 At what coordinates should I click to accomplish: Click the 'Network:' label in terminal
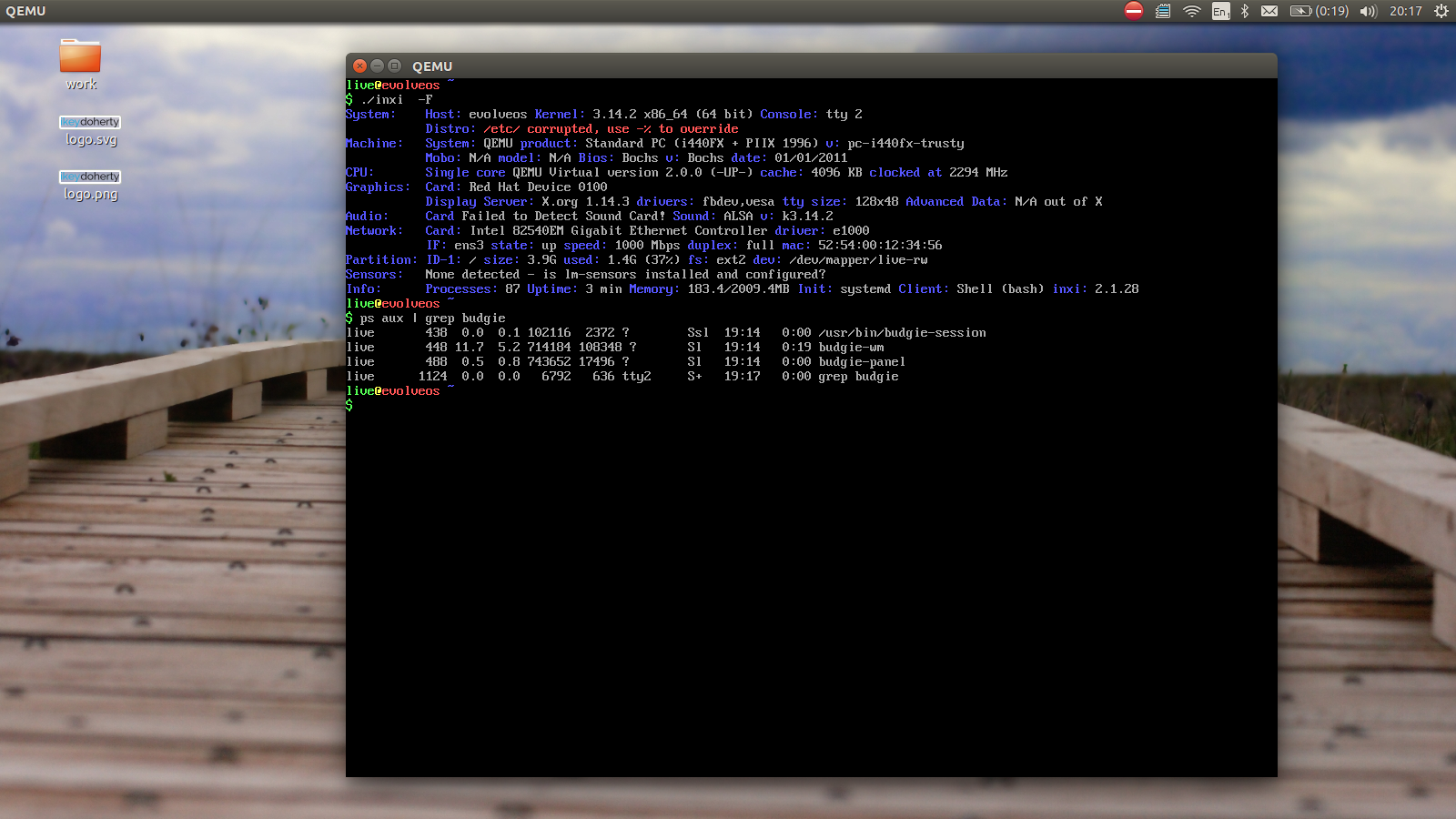pos(374,230)
